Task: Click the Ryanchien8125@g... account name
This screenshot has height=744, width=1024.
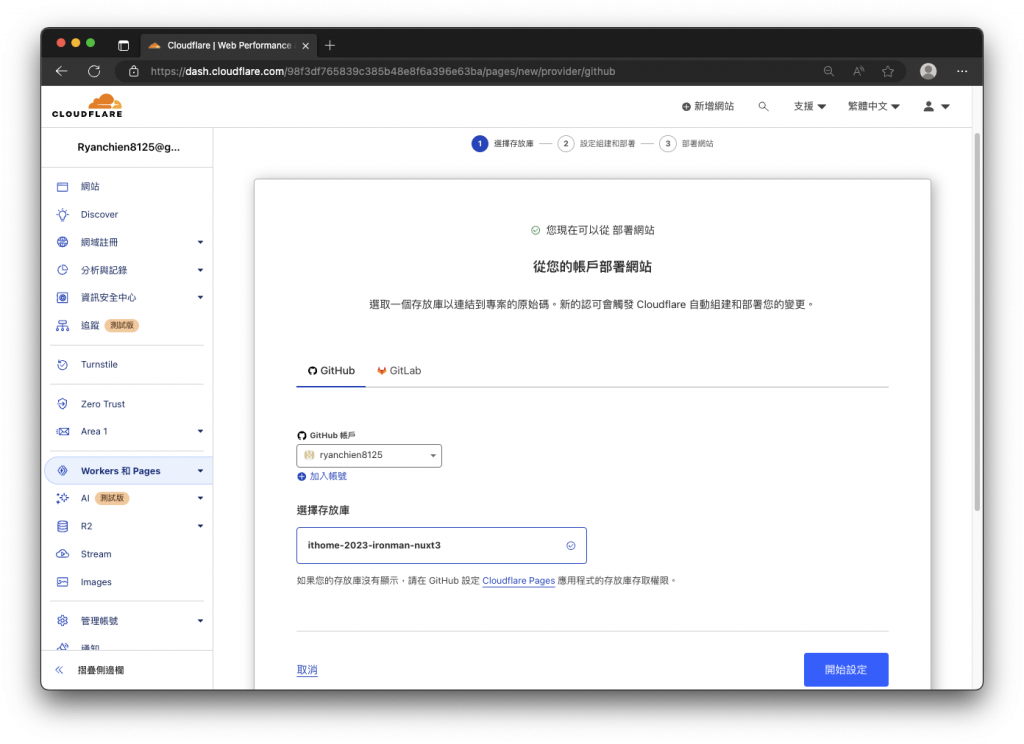Action: point(129,147)
